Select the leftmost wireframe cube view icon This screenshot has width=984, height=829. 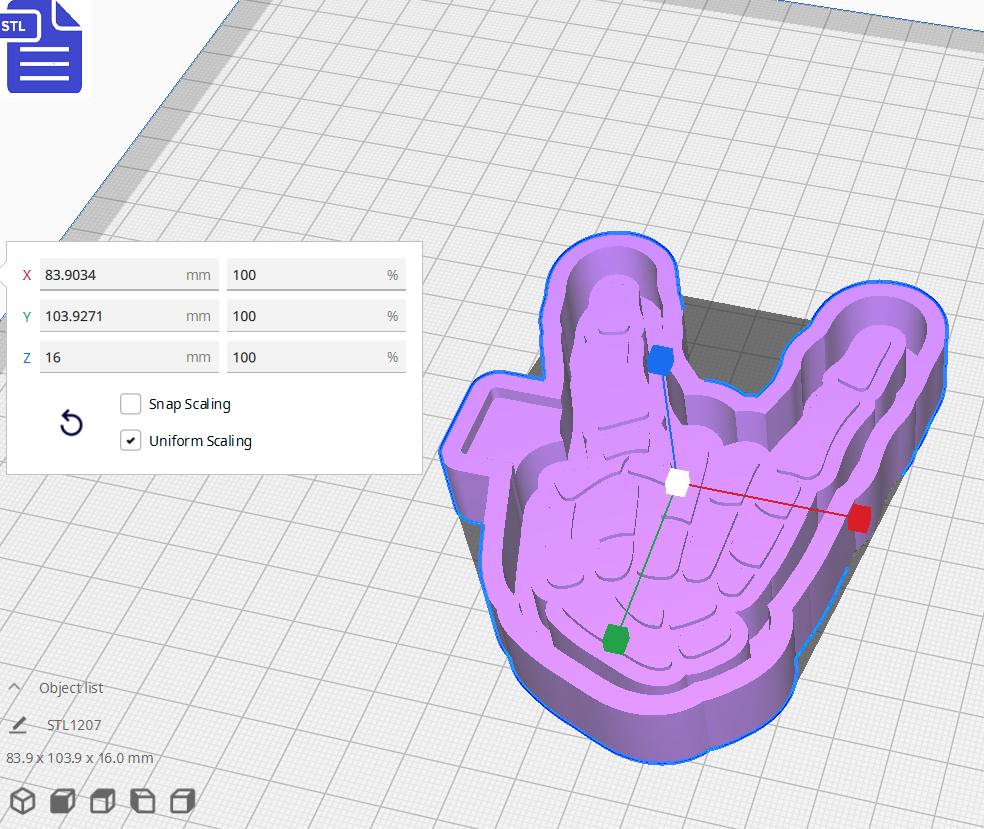(x=22, y=801)
